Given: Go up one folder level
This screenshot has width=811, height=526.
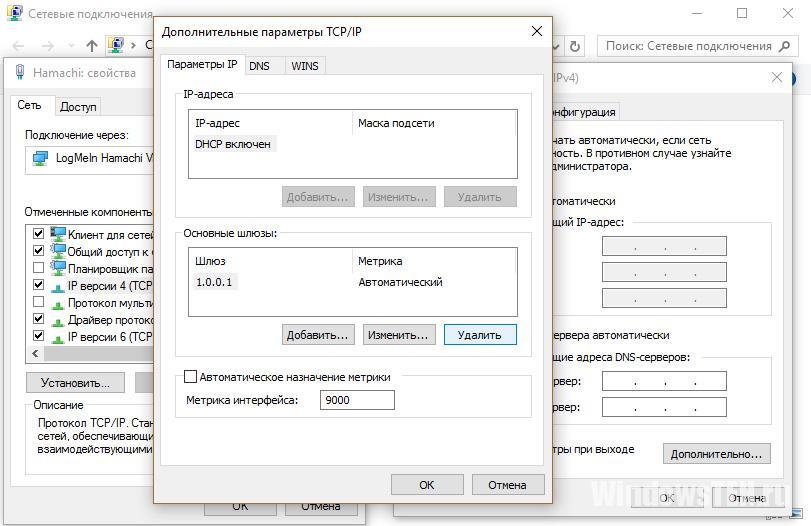Looking at the screenshot, I should coord(92,46).
